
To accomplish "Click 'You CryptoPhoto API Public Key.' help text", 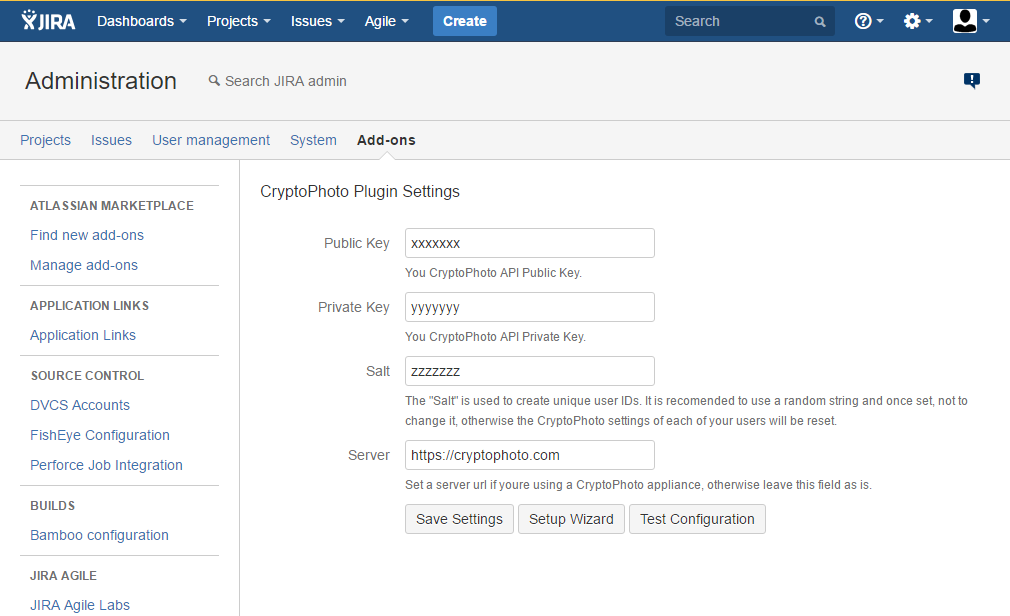I will [x=493, y=273].
